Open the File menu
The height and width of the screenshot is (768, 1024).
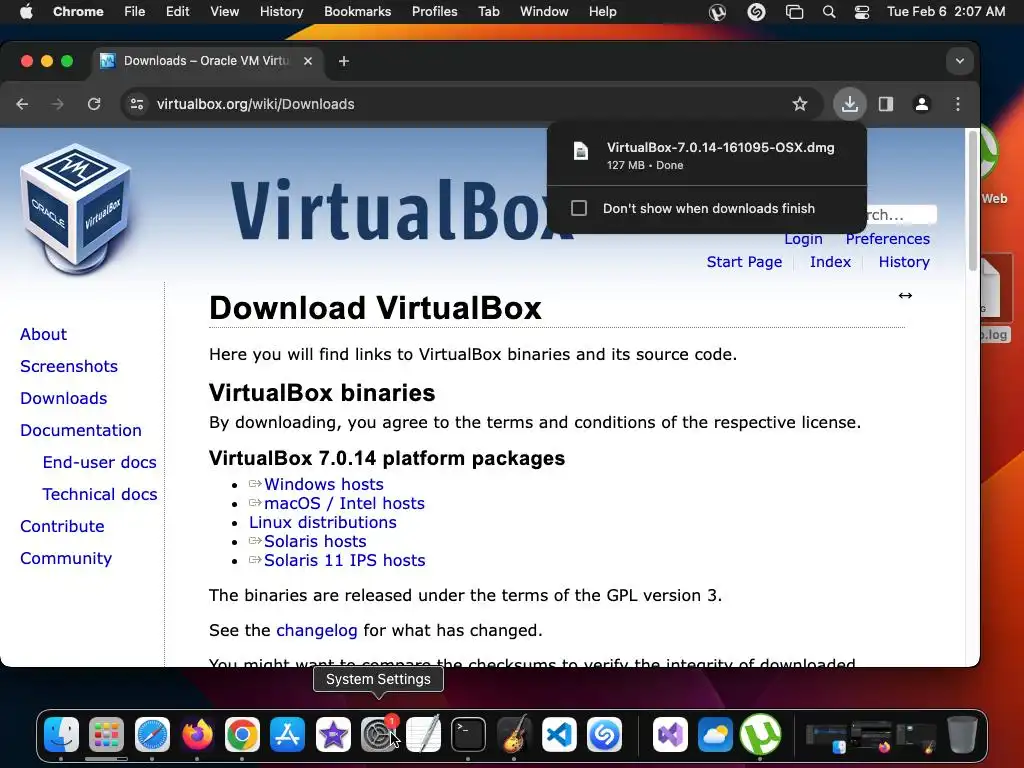(x=135, y=12)
